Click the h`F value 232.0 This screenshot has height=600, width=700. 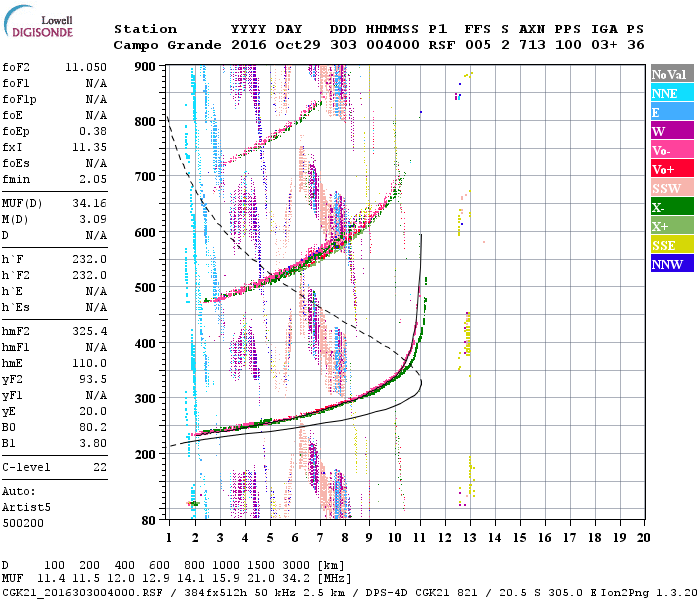[x=89, y=259]
